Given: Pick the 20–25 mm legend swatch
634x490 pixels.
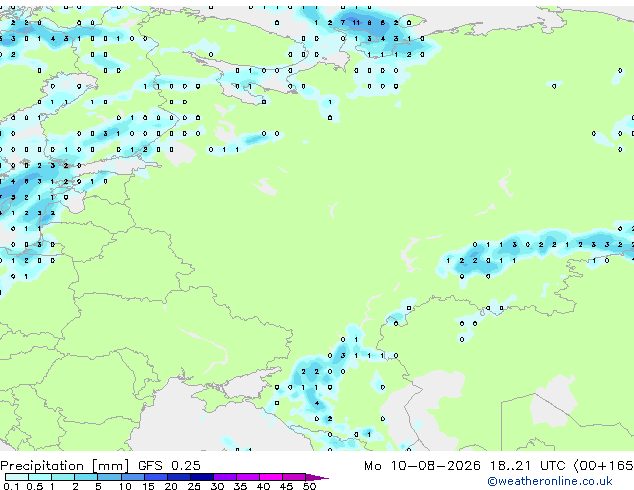Looking at the screenshot, I should coord(178,477).
